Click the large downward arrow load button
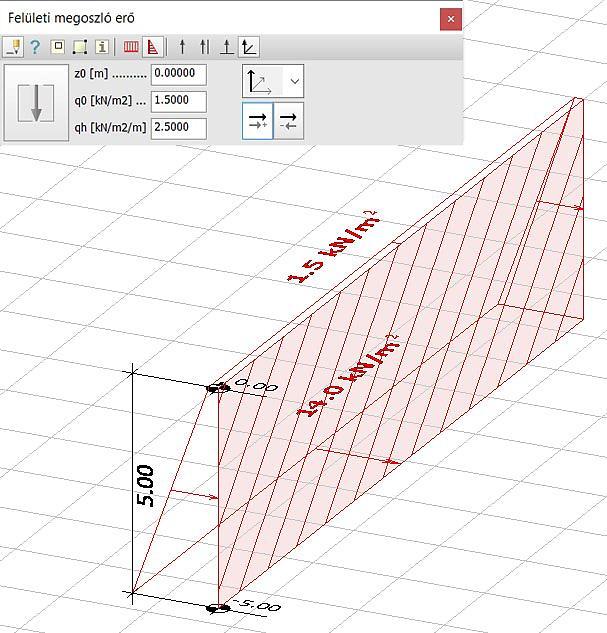Viewport: 607px width, 633px height. (36, 103)
